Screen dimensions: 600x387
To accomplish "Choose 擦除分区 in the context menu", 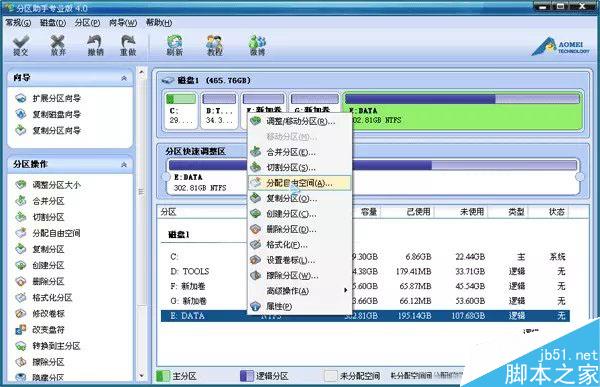I will click(x=299, y=276).
